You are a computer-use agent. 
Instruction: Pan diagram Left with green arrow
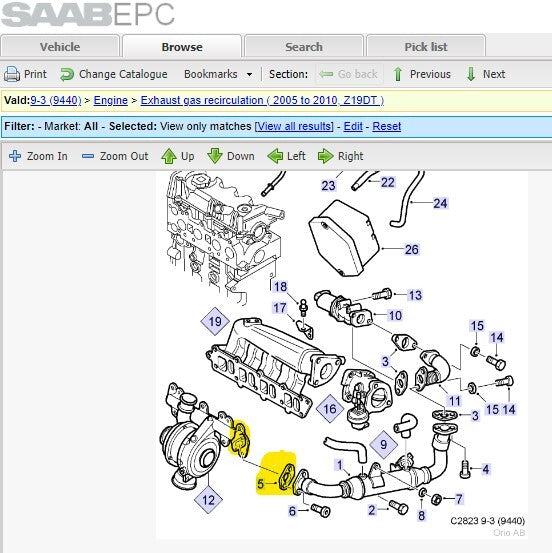coord(275,156)
